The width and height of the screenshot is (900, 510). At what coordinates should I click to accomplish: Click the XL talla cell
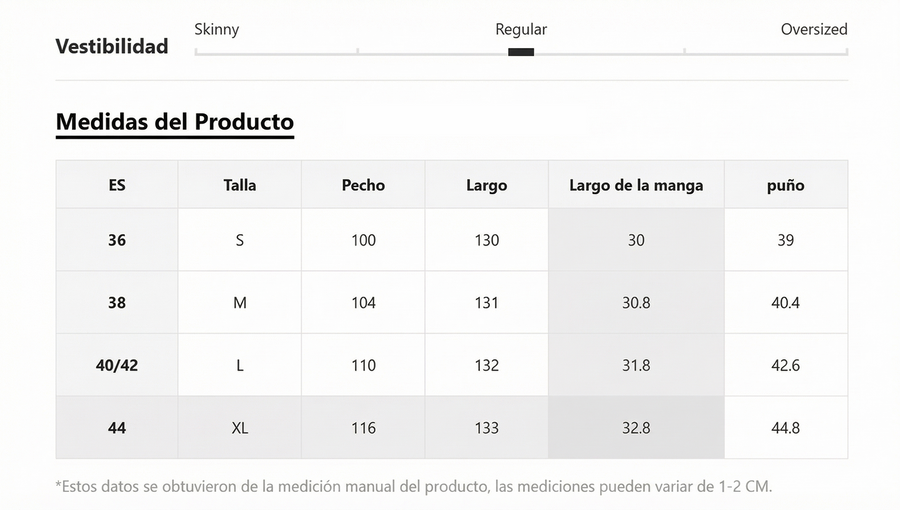tap(240, 428)
